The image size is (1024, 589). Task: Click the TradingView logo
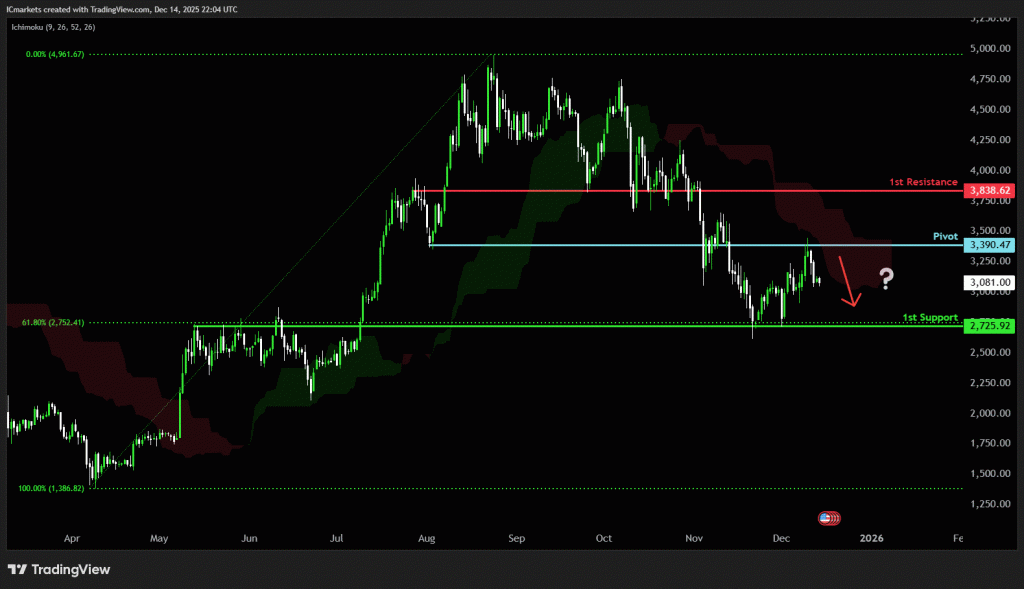(59, 569)
